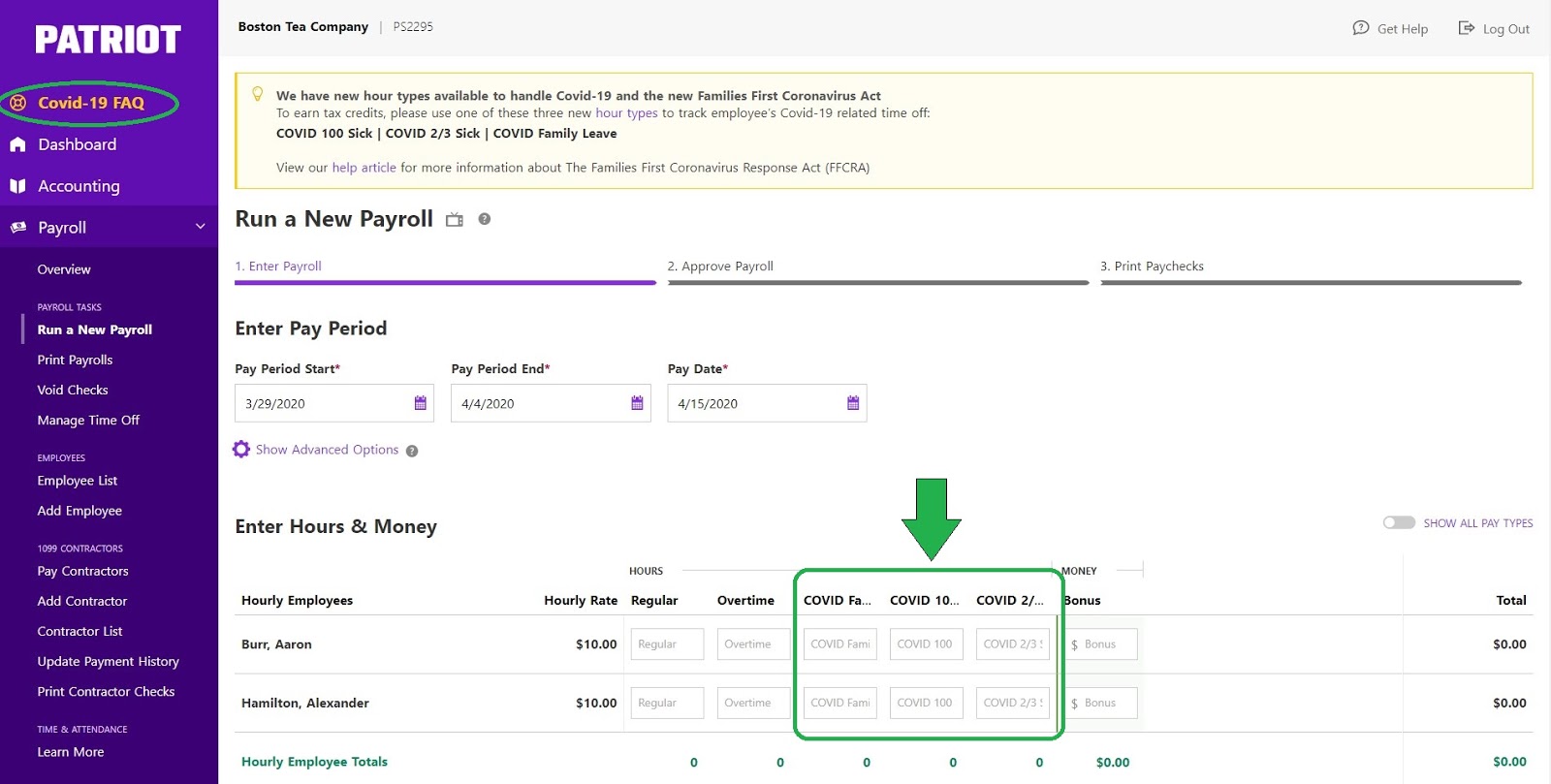Follow the hour types link in the banner

click(626, 113)
